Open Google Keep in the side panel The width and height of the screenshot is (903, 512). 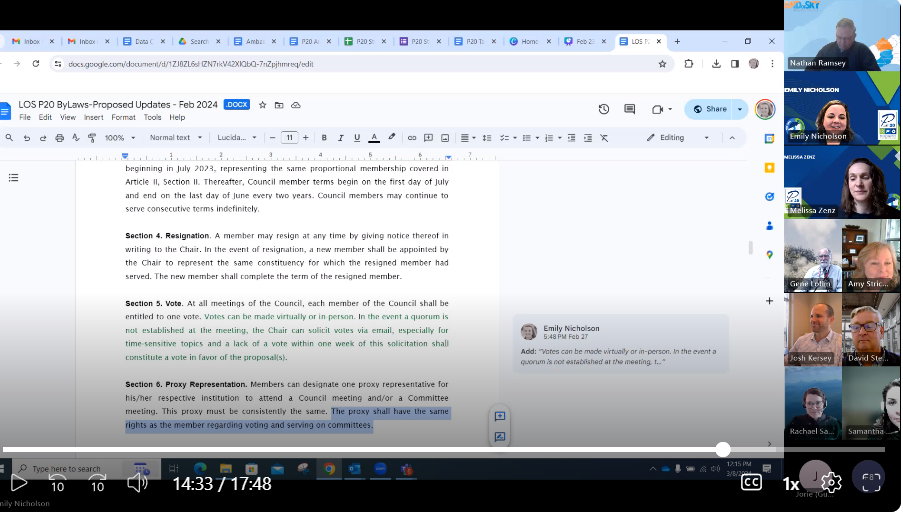(x=769, y=168)
